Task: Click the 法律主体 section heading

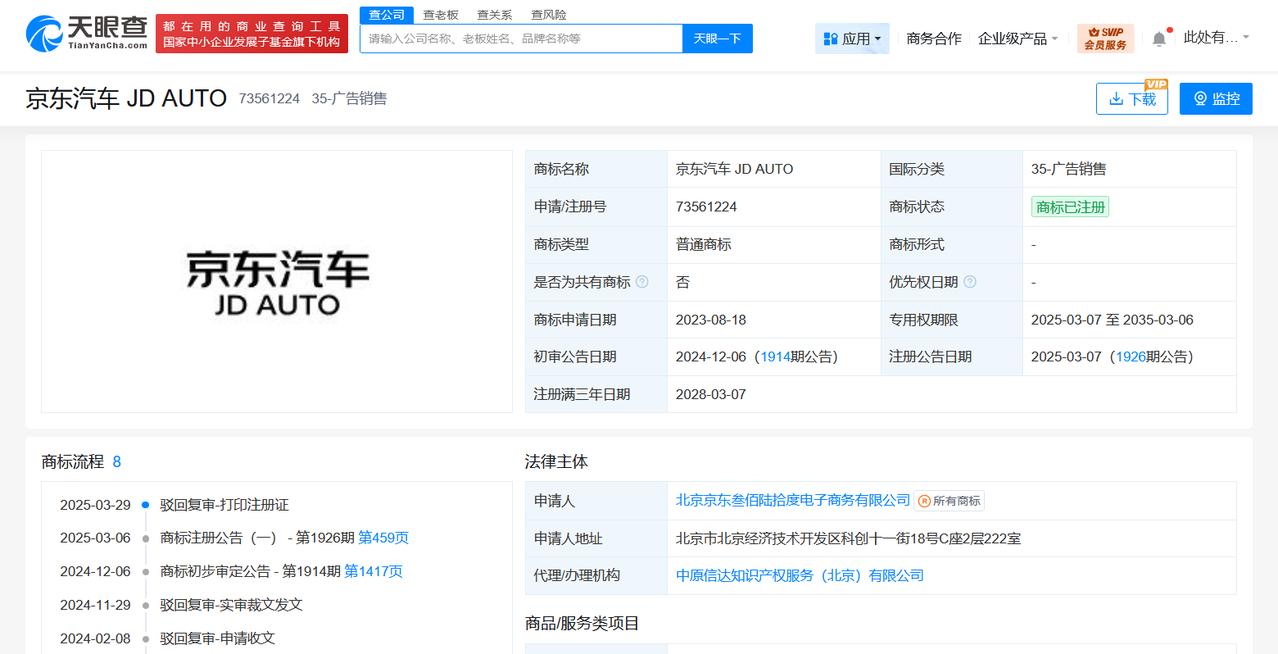Action: tap(556, 462)
